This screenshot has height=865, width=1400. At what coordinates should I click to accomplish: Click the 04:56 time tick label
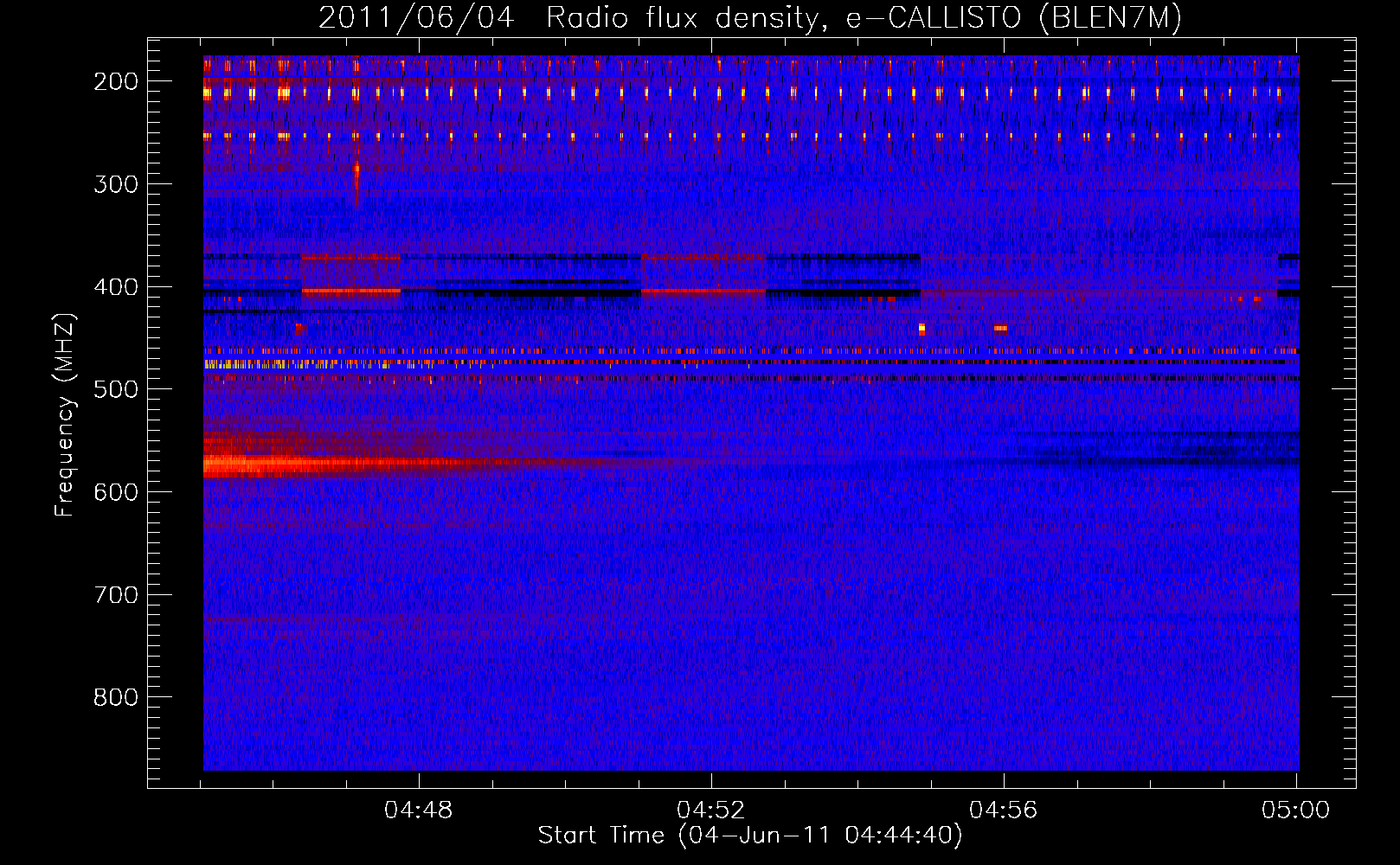pos(1004,811)
